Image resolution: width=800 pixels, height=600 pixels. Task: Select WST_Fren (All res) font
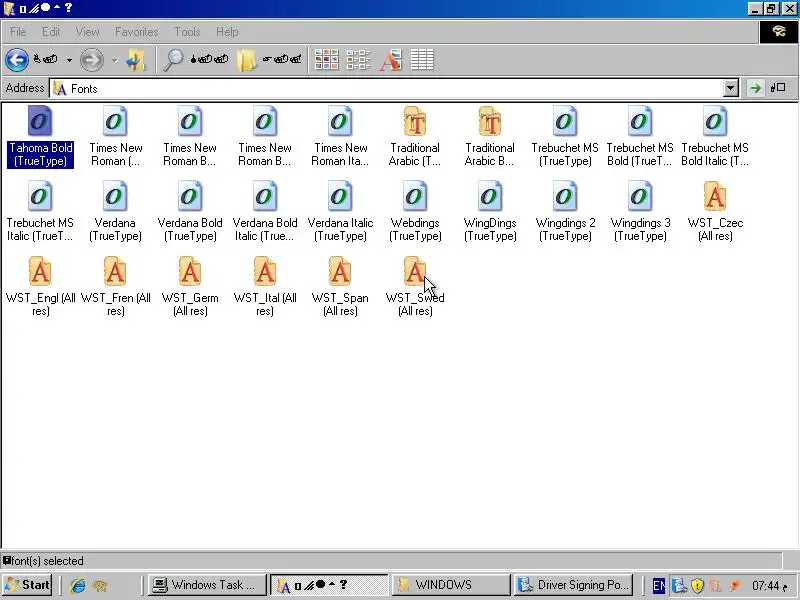115,286
